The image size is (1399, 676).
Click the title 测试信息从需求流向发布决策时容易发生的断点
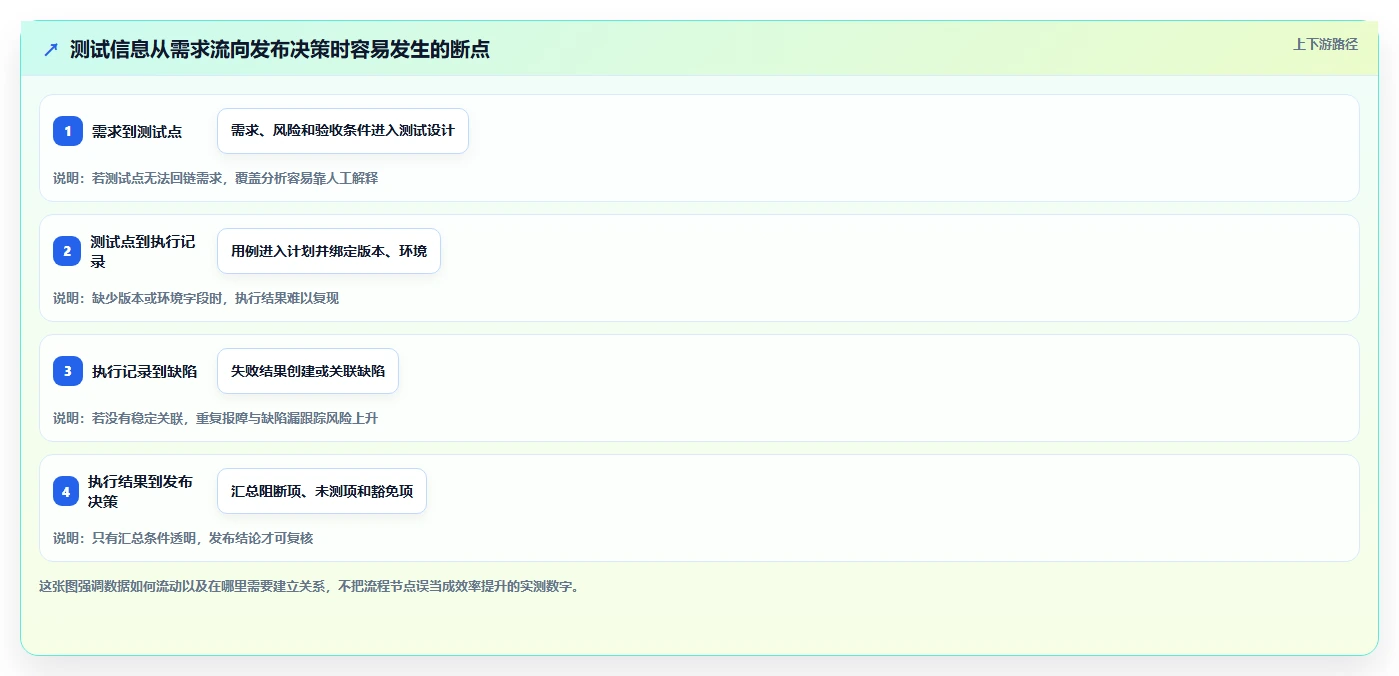point(280,49)
